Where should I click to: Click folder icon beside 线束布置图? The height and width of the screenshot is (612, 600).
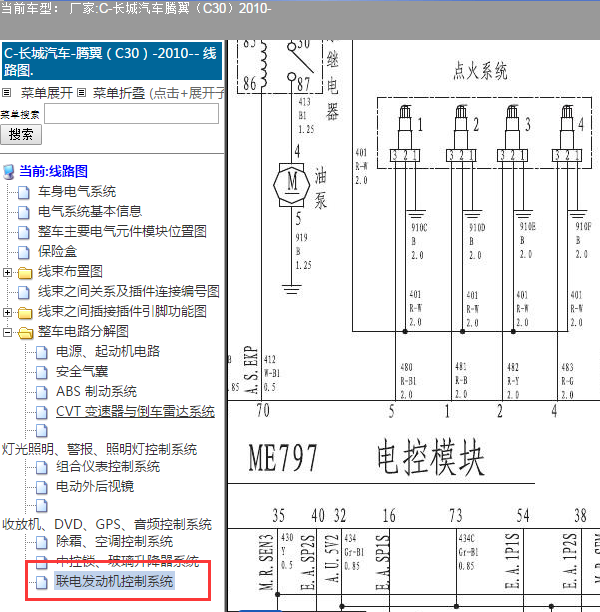tap(25, 272)
